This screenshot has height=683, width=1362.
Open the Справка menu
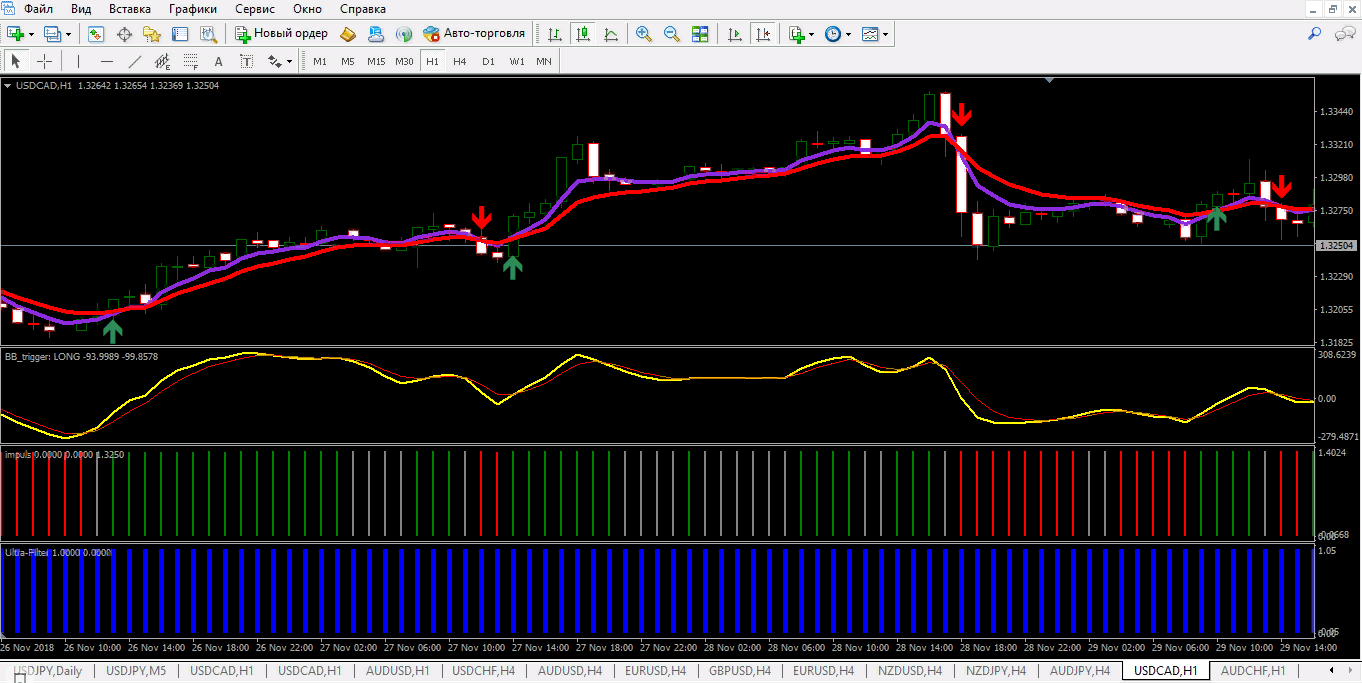[363, 8]
